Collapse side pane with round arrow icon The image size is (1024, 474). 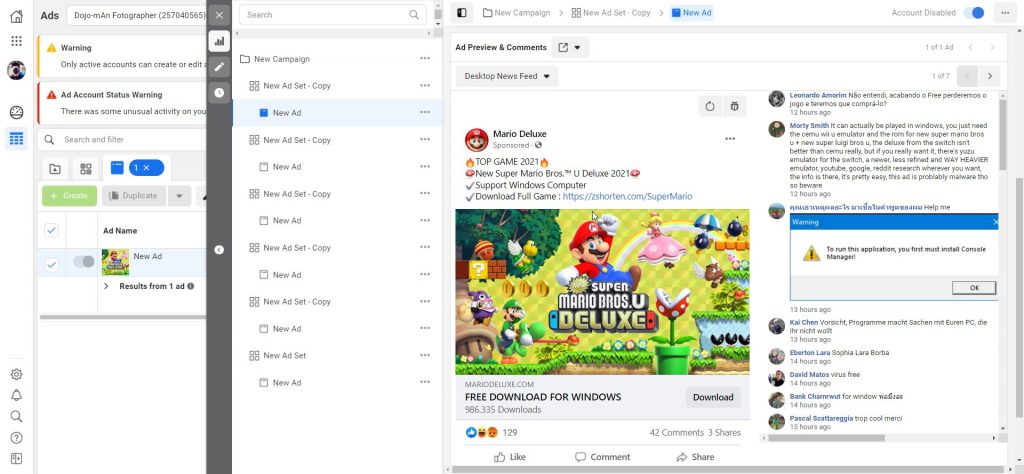point(219,249)
